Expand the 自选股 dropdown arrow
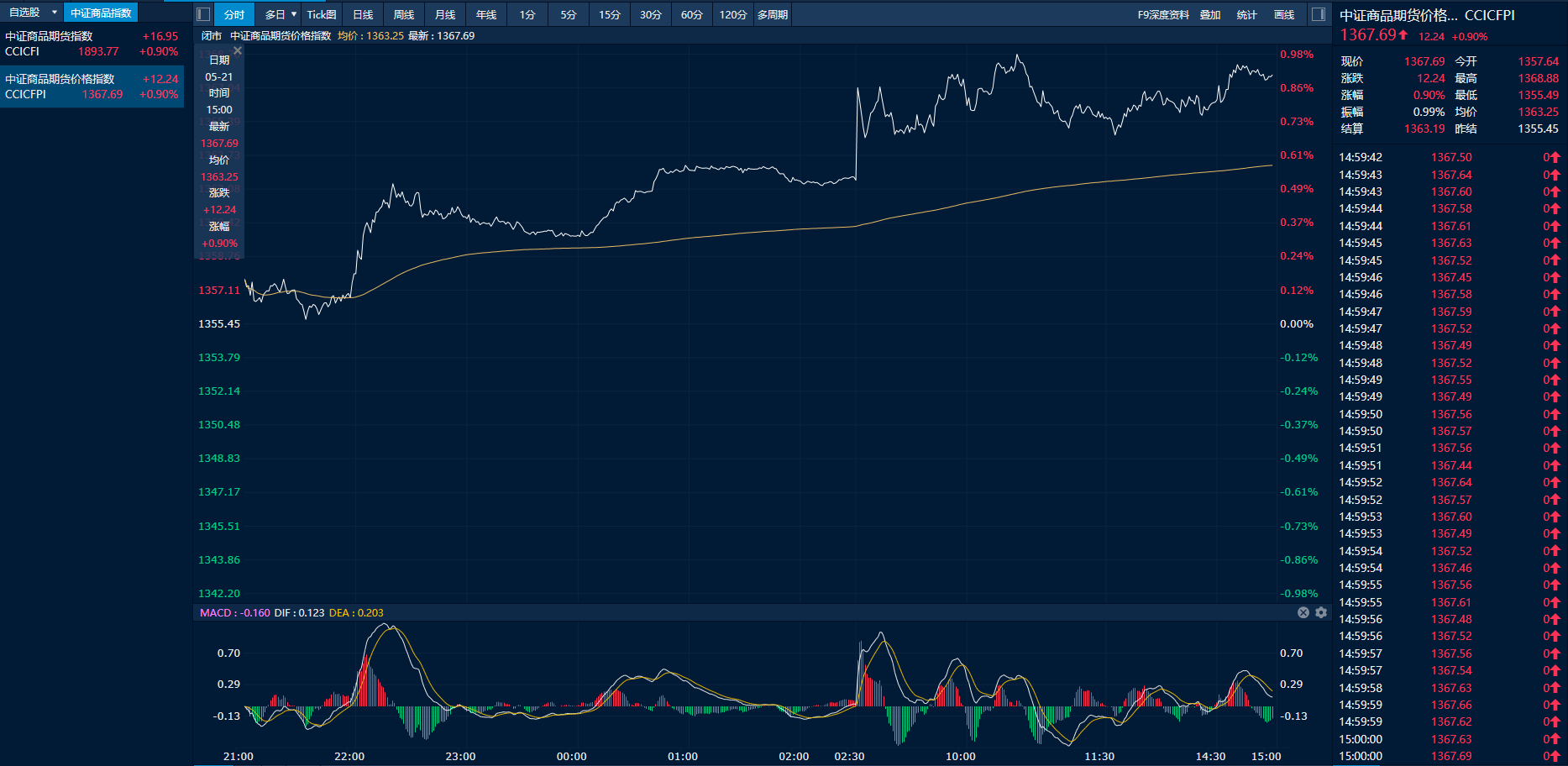 click(x=55, y=13)
